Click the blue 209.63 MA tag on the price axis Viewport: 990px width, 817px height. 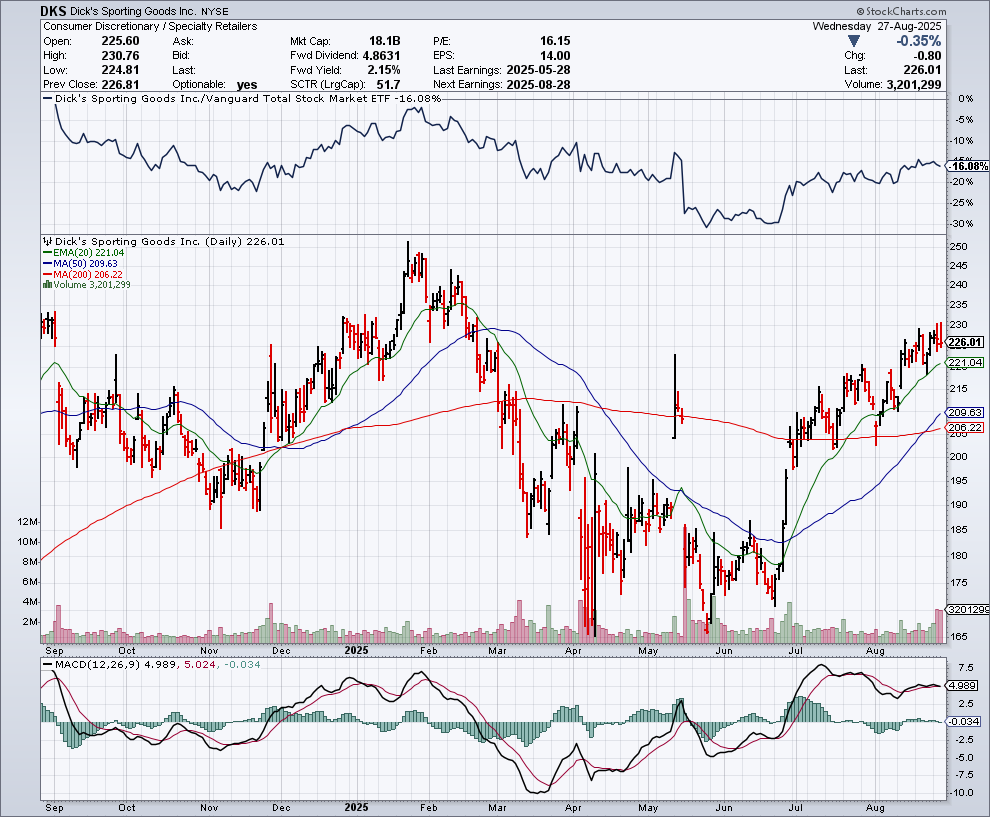coord(965,412)
